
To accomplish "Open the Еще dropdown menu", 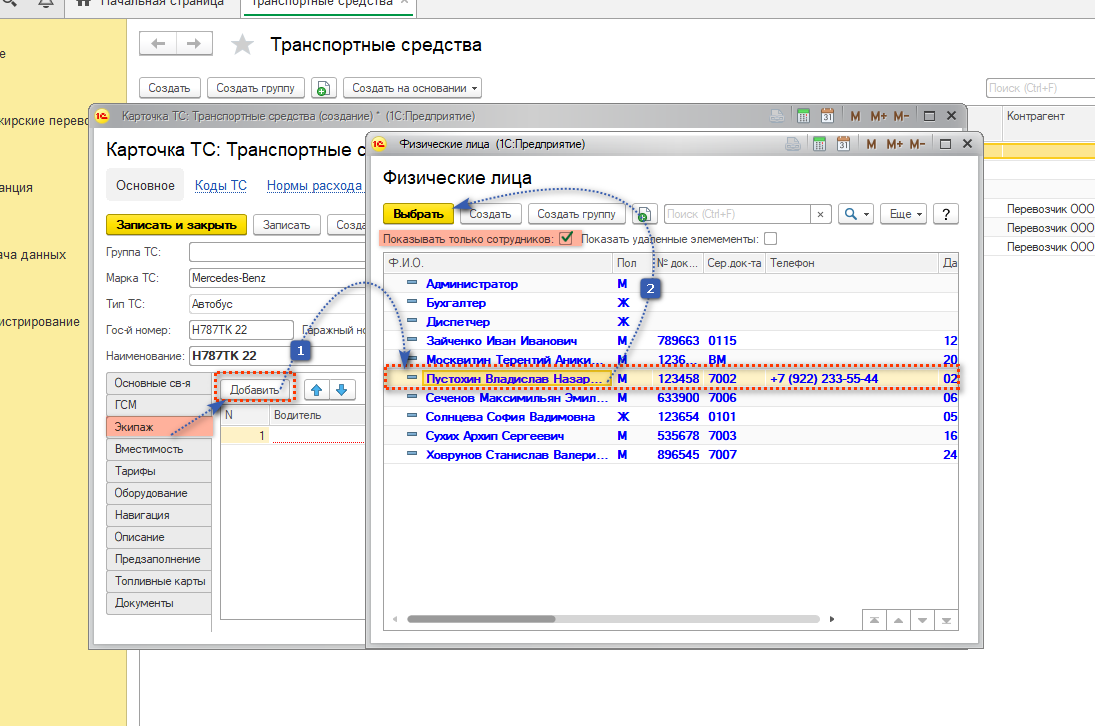I will pyautogui.click(x=905, y=214).
